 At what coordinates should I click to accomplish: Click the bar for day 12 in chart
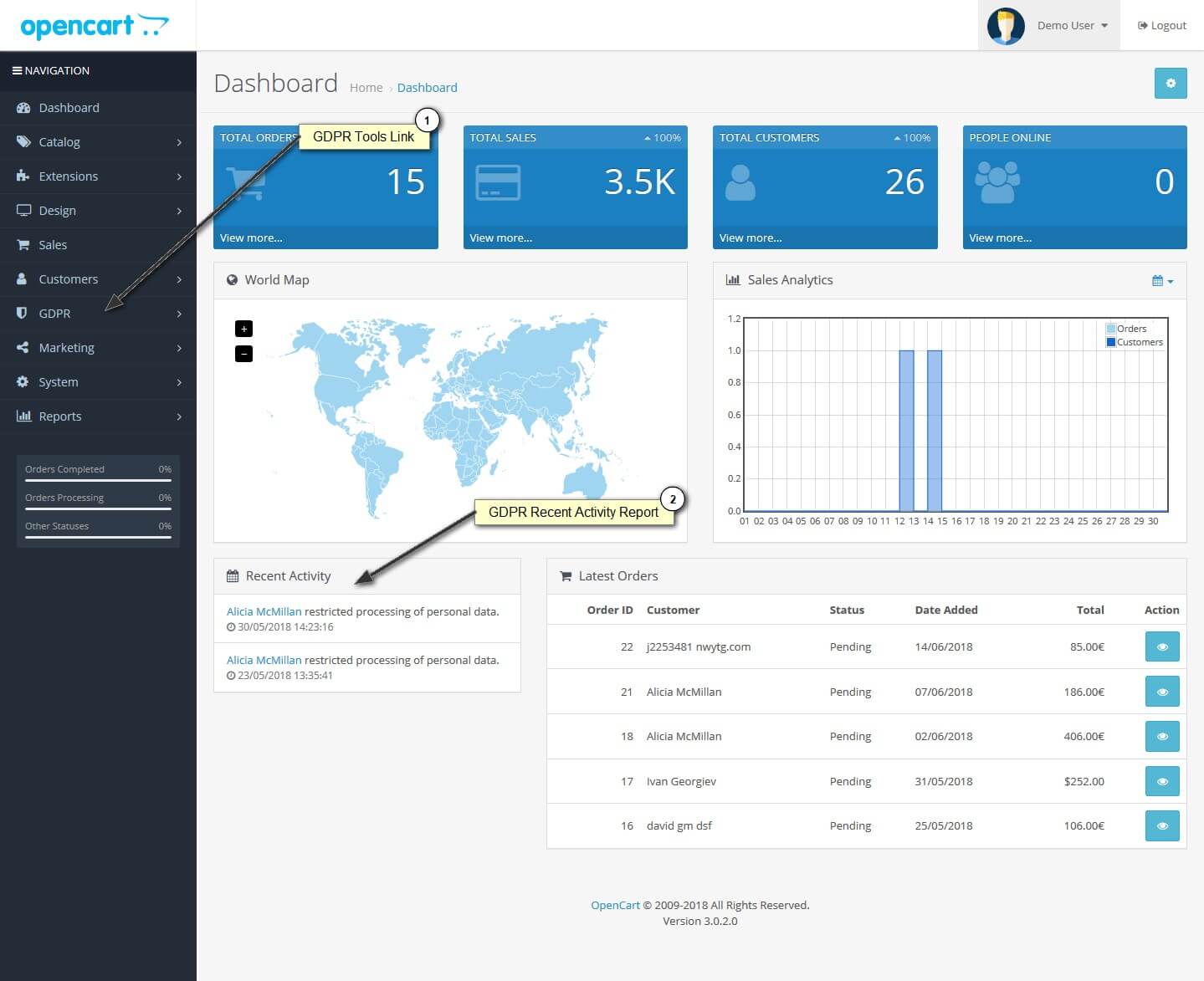click(906, 431)
